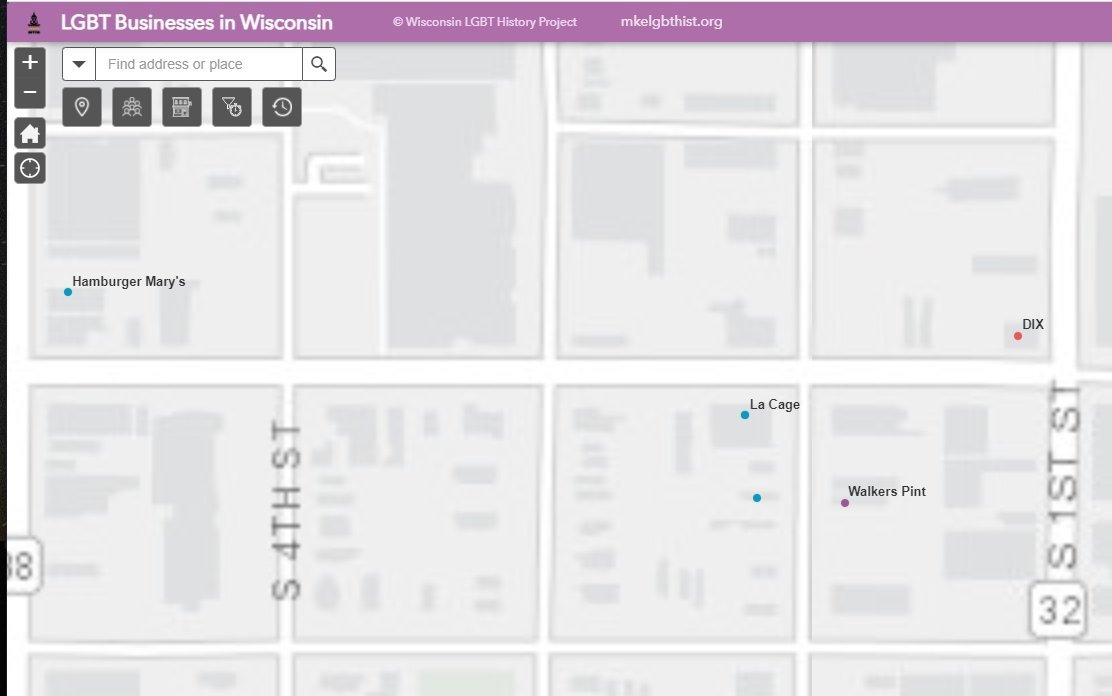Screen dimensions: 1112x696
Task: Find my location with the crosshair button
Action: pyautogui.click(x=30, y=168)
